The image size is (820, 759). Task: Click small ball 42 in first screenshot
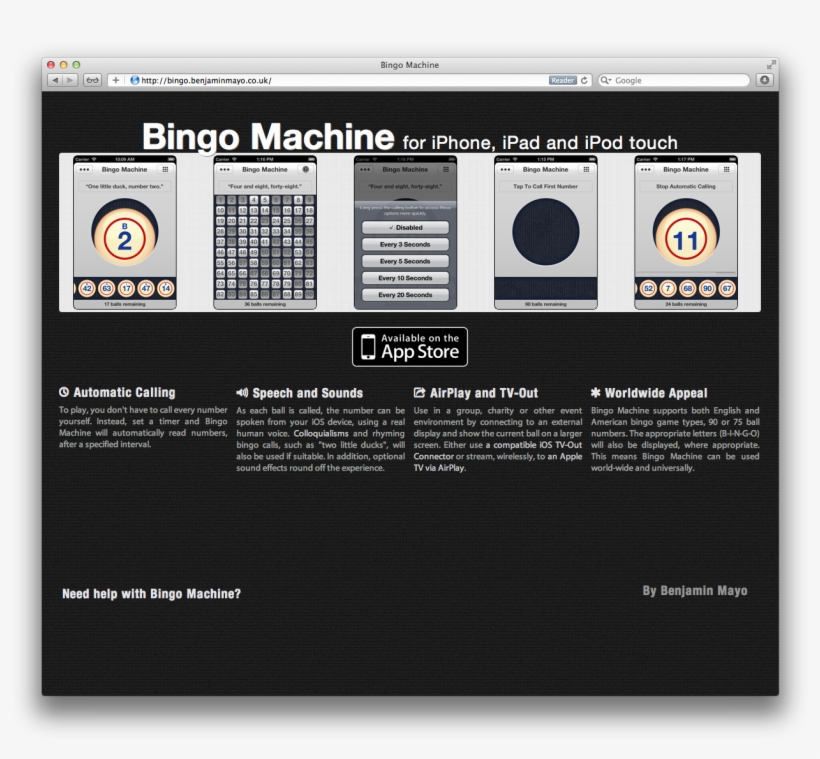[87, 288]
